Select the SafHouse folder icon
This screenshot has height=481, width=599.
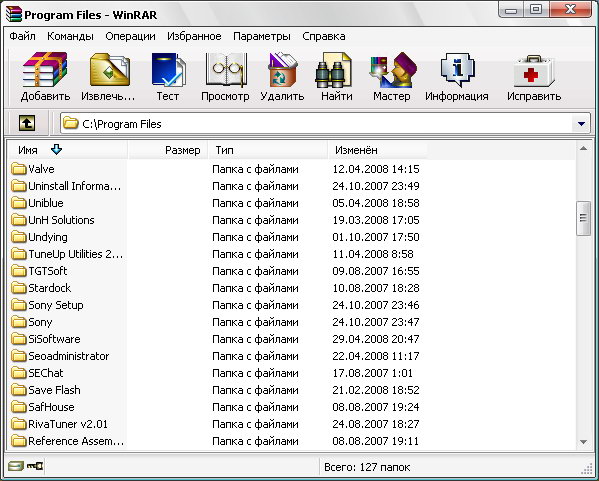pyautogui.click(x=18, y=407)
